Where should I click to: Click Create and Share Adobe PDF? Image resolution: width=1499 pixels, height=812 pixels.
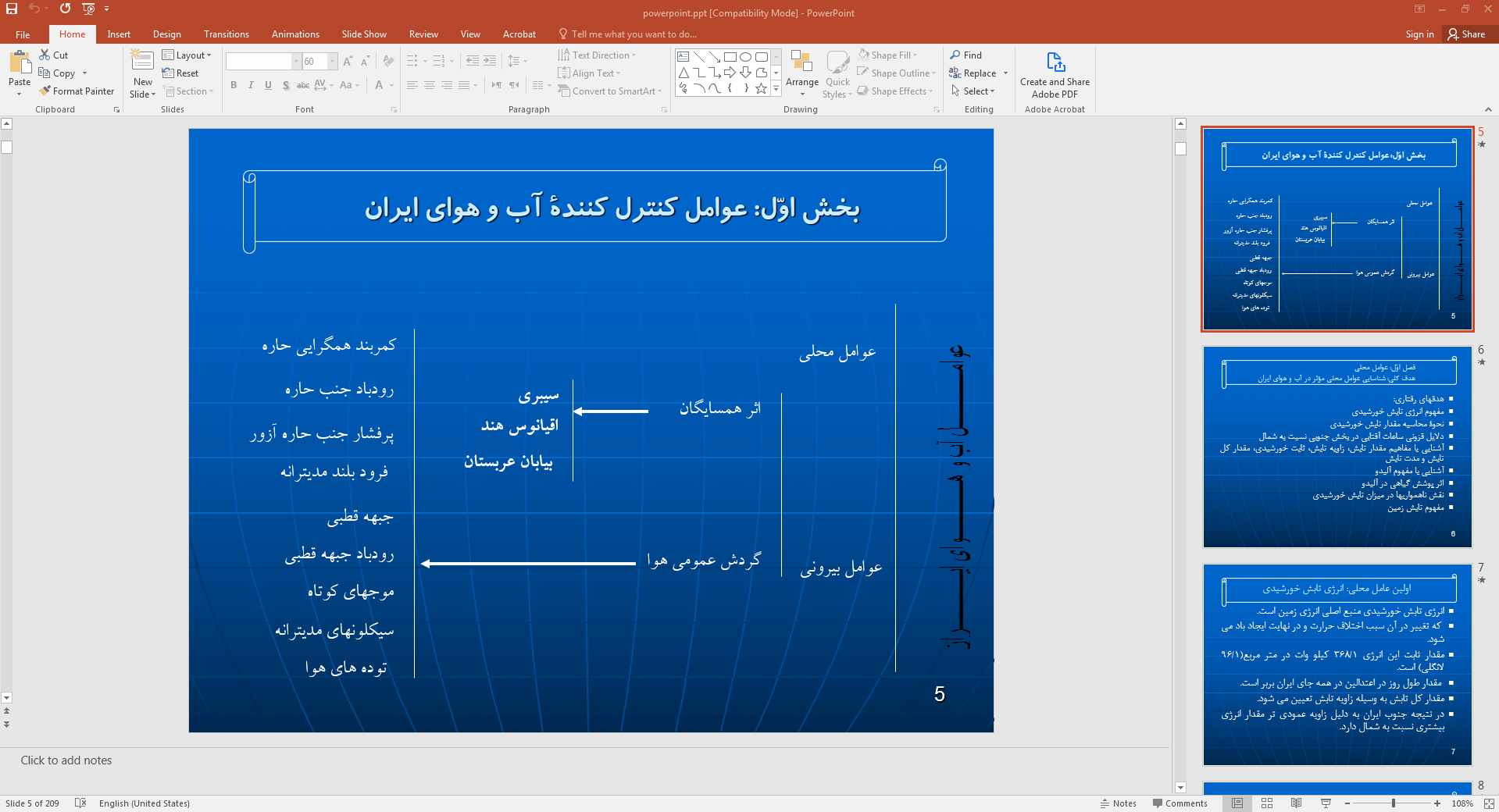pos(1055,76)
